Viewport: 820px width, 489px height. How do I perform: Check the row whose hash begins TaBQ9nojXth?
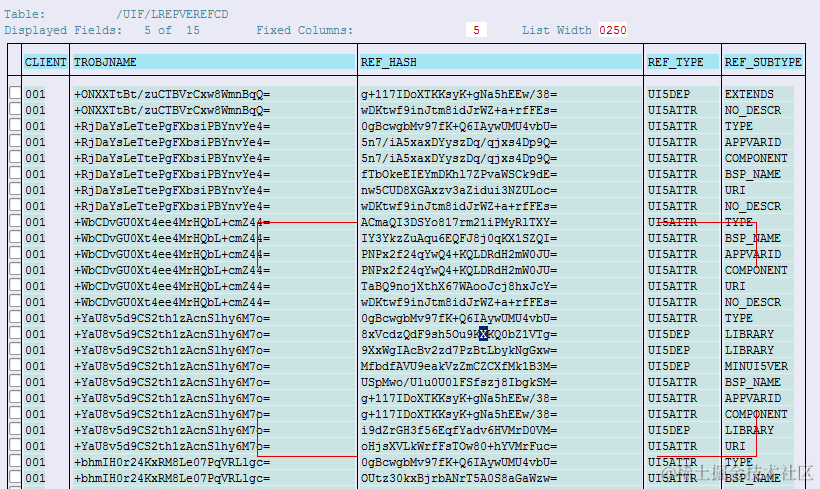coord(15,285)
